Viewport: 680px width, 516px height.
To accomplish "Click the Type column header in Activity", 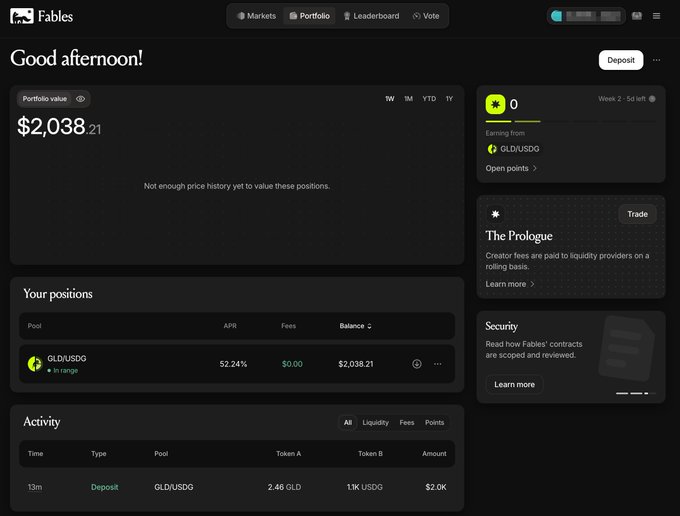I will click(x=98, y=454).
